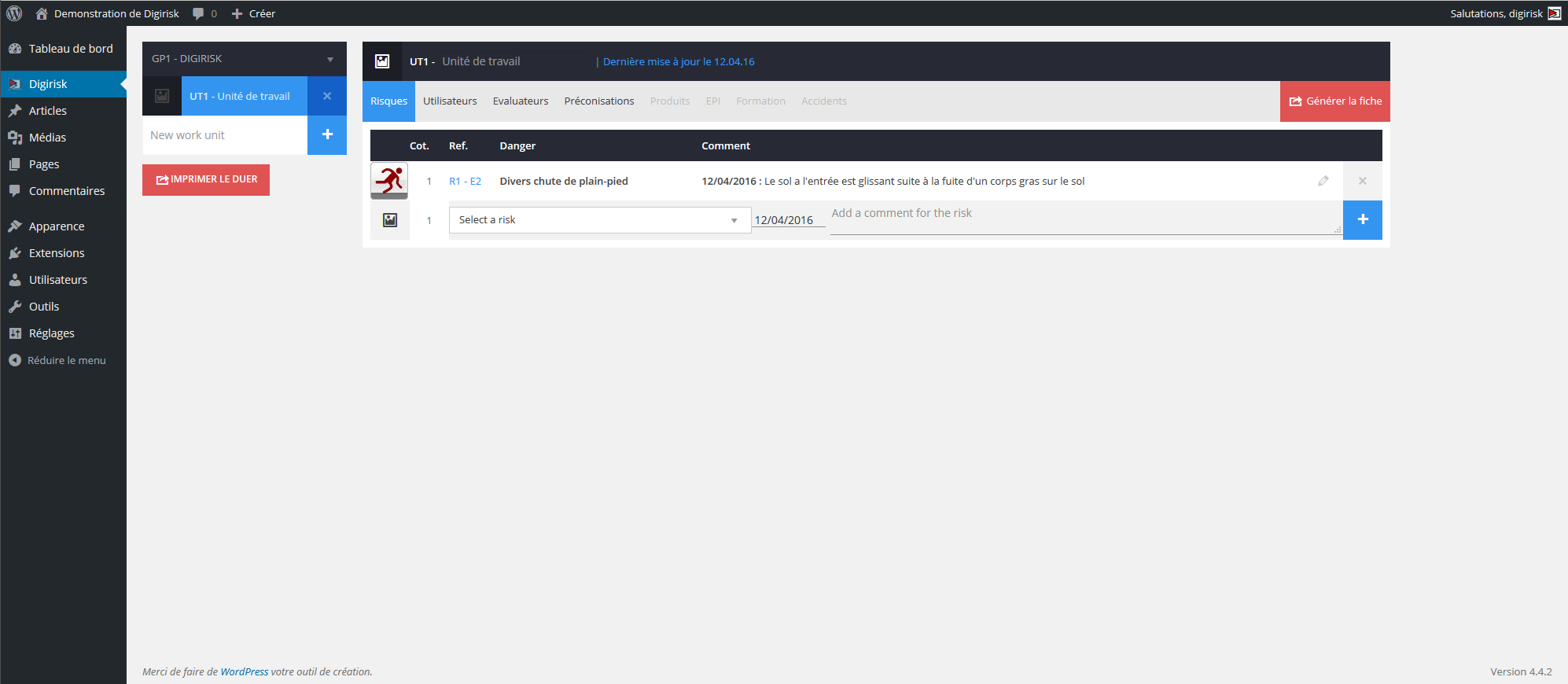Click the slipping-person danger icon
This screenshot has height=684, width=1568.
(389, 181)
